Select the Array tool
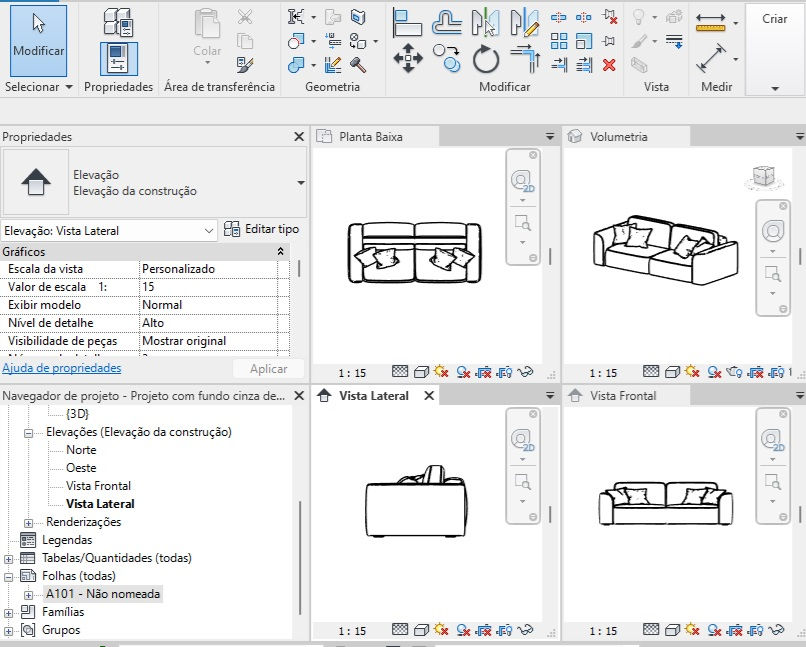The height and width of the screenshot is (647, 806). point(559,41)
